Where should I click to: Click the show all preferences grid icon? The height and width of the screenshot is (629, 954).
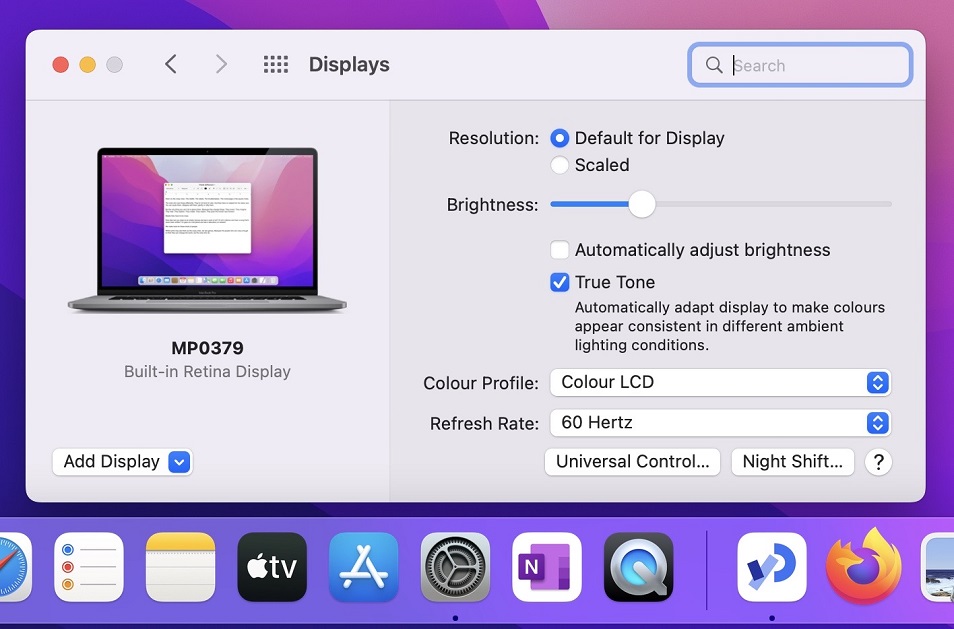point(275,65)
